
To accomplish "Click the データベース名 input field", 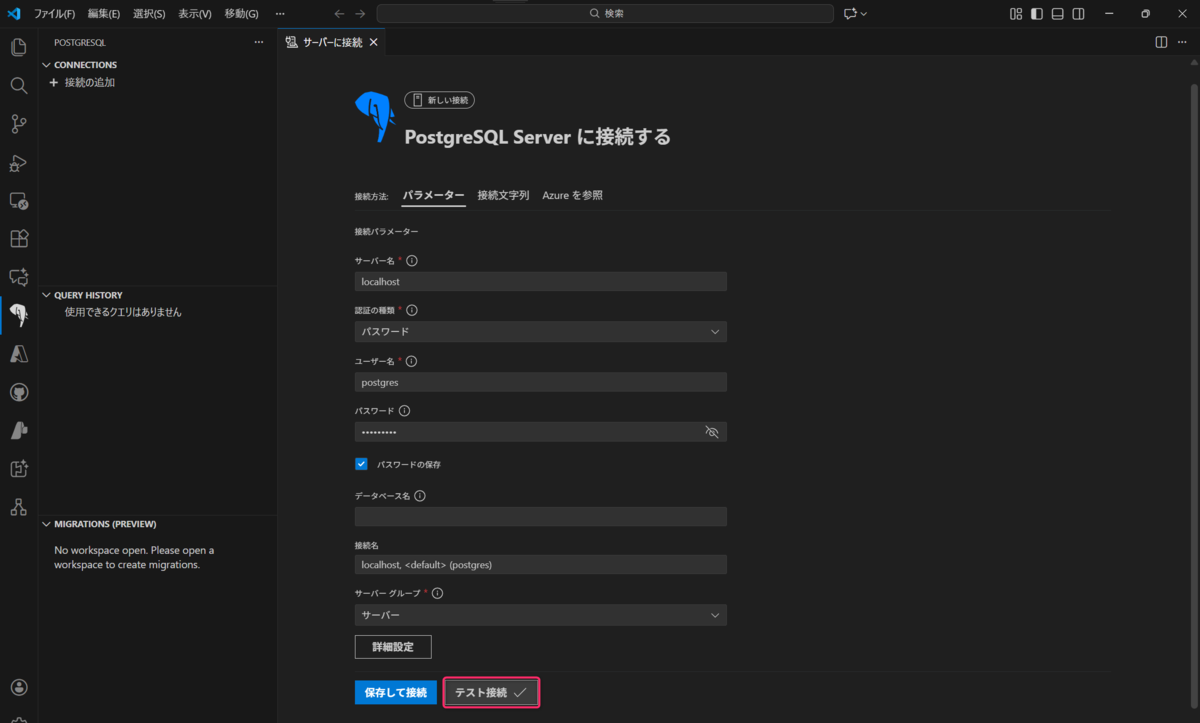I will [x=540, y=516].
